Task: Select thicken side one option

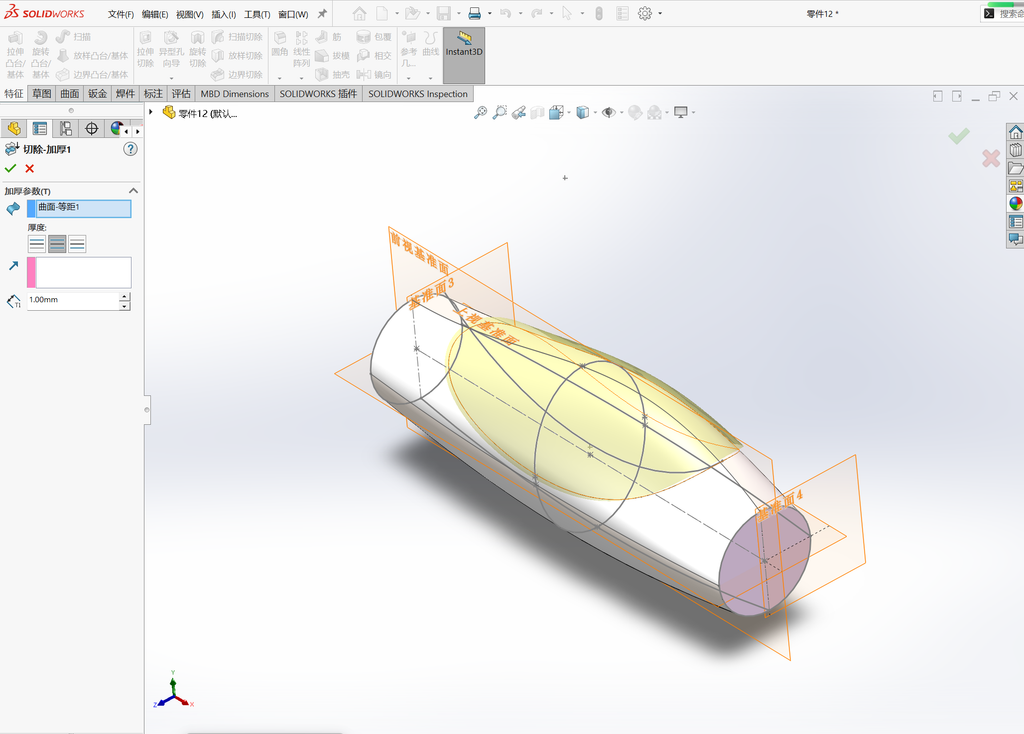Action: point(37,244)
